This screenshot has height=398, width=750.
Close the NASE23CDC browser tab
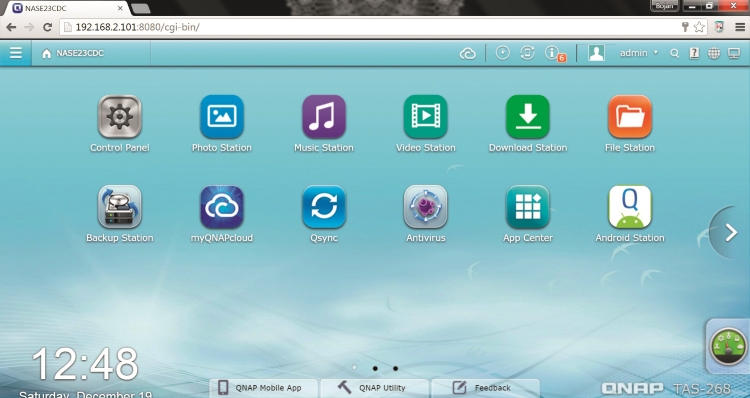[121, 8]
